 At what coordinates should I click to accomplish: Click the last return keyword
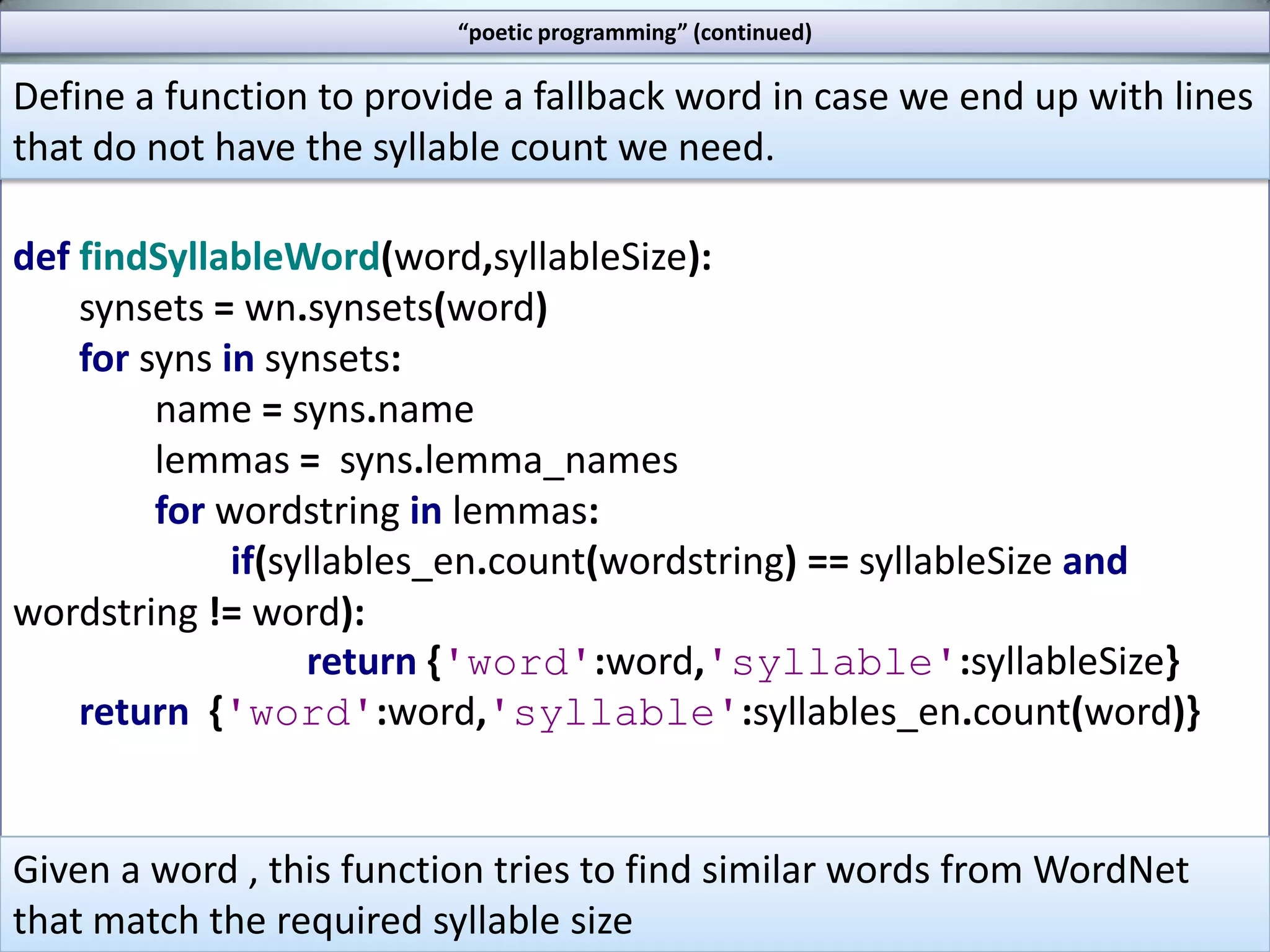134,713
